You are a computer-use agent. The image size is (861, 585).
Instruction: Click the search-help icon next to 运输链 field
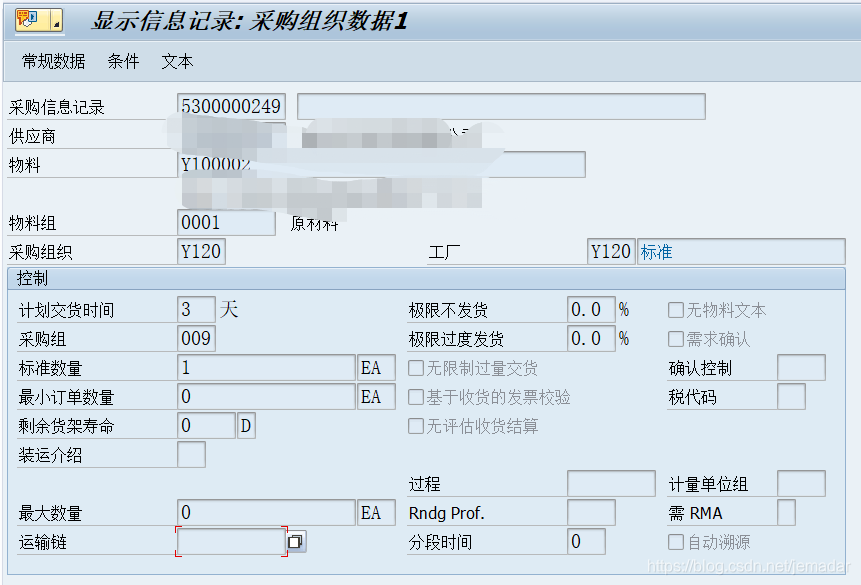(x=296, y=542)
